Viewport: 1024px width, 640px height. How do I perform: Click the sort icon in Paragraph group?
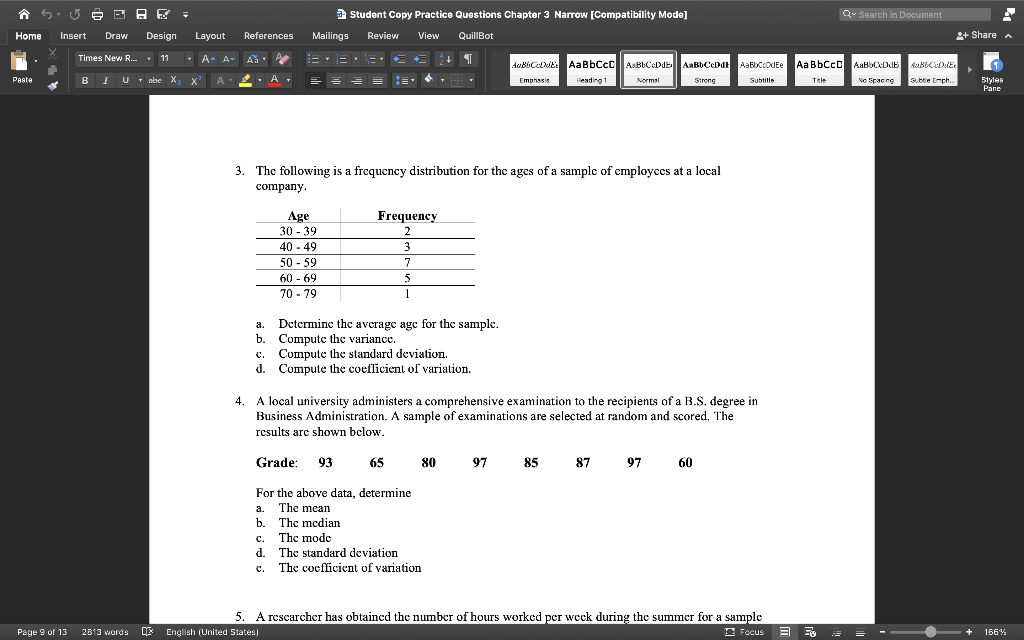pyautogui.click(x=444, y=59)
